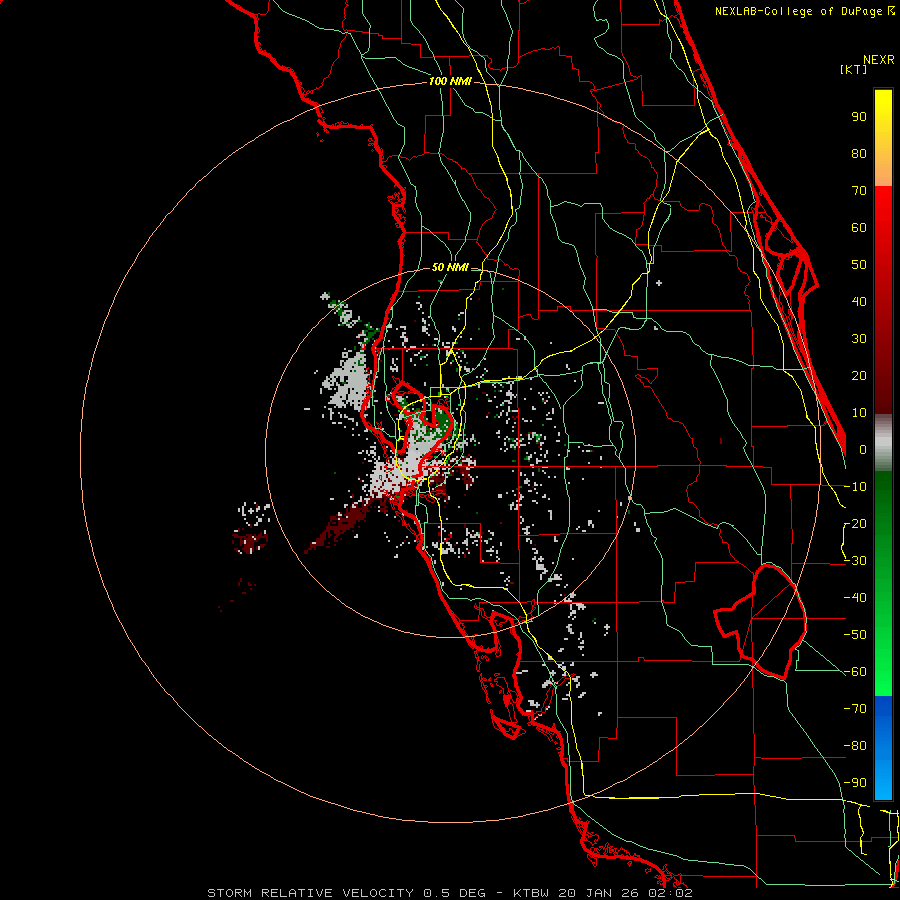Select the -10 value on the velocity scale
Viewport: 900px width, 900px height.
coord(855,487)
